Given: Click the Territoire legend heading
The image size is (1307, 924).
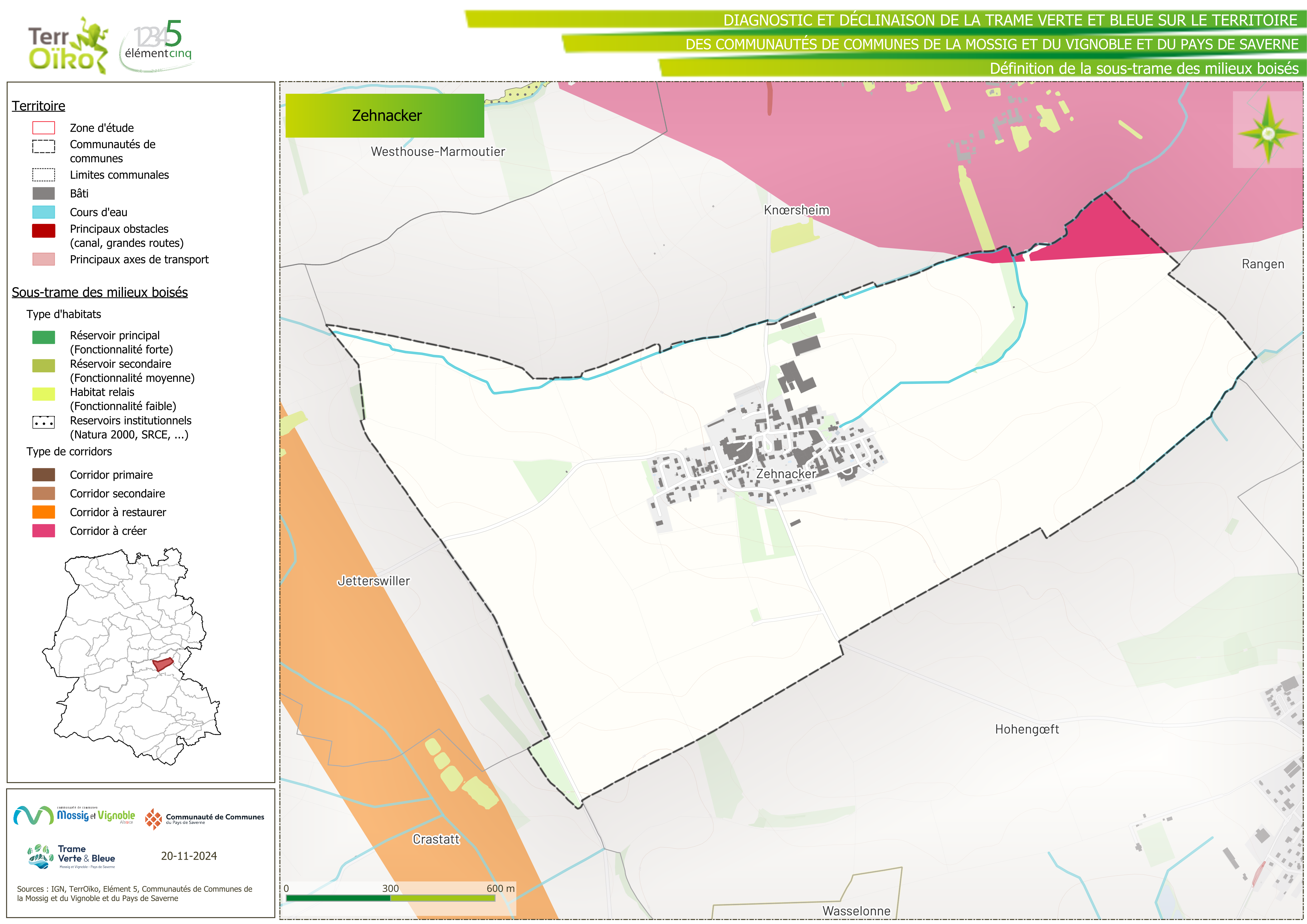Looking at the screenshot, I should [39, 106].
